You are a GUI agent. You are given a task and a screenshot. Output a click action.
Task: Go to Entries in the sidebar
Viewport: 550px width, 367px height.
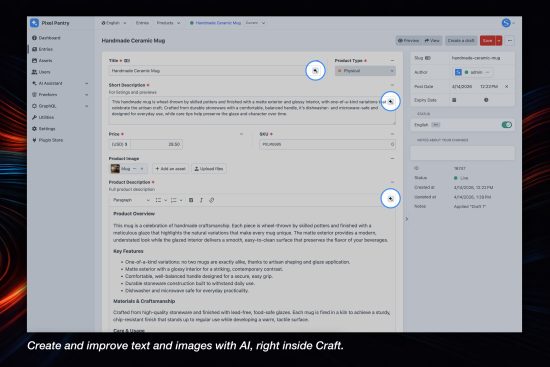click(42, 49)
